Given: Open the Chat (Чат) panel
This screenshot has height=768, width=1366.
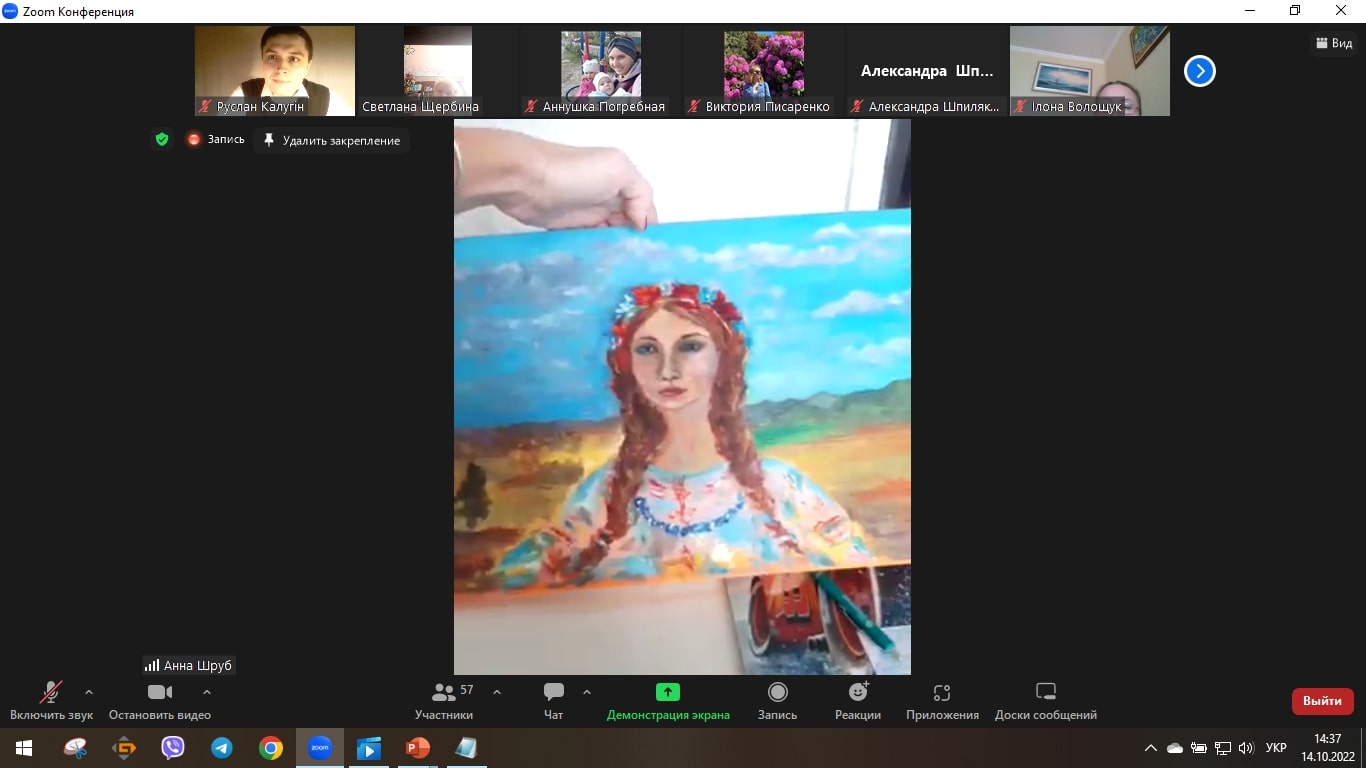Looking at the screenshot, I should (x=553, y=700).
